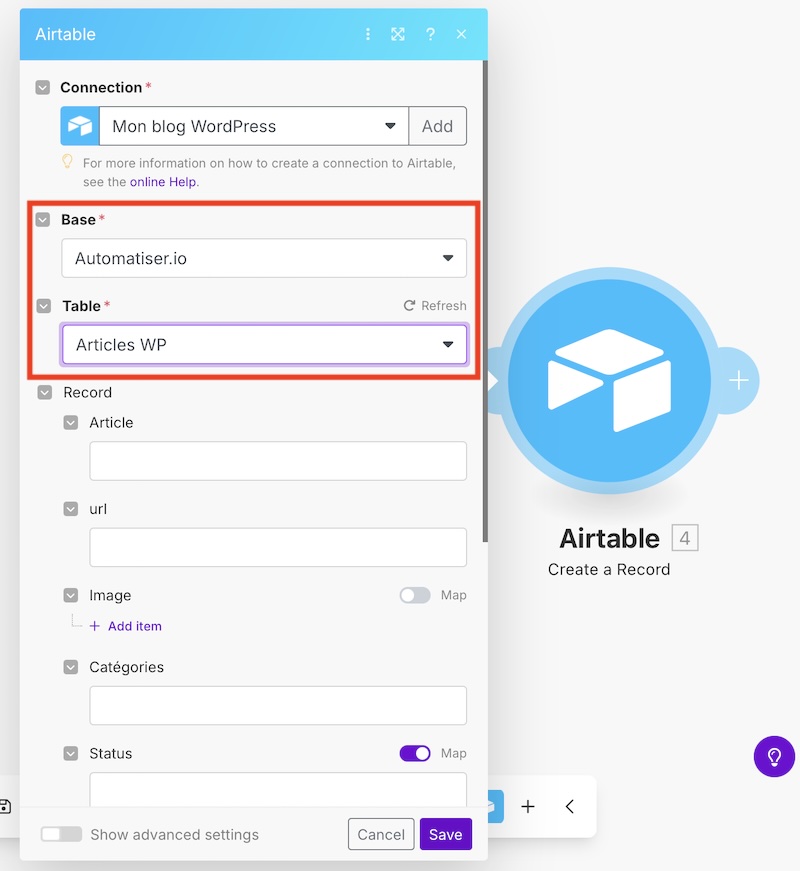Viewport: 800px width, 871px height.
Task: Click into the Status input field
Action: tap(278, 789)
